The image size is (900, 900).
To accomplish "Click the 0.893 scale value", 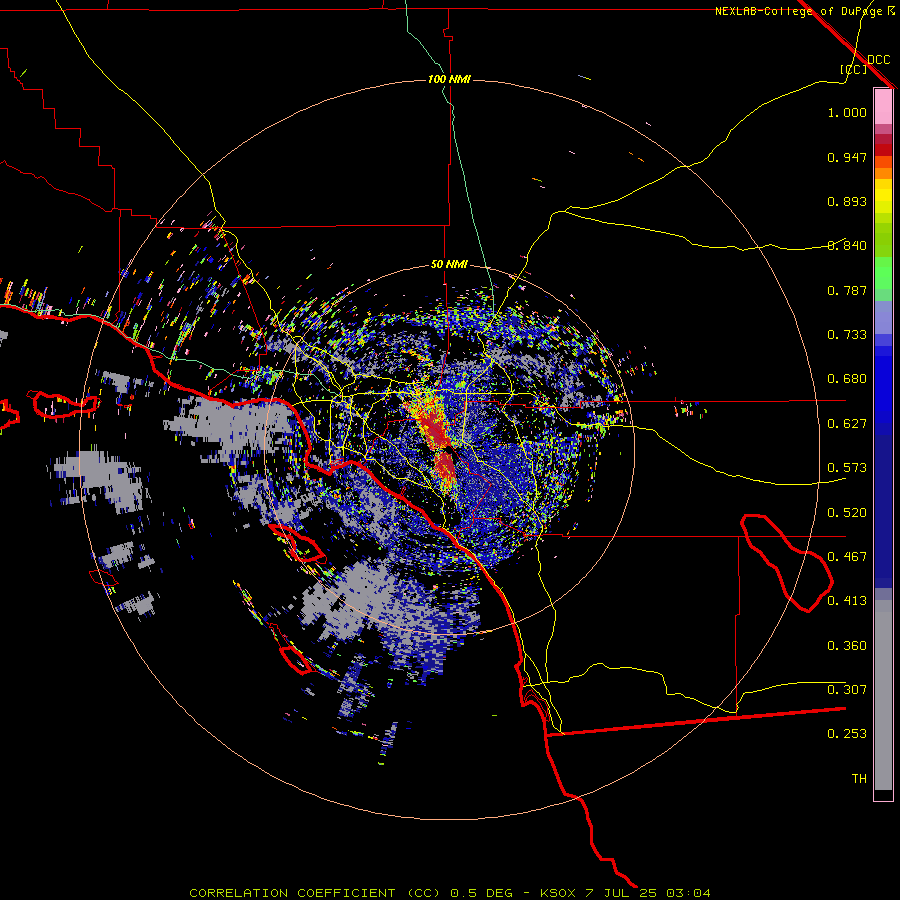I will pos(847,201).
